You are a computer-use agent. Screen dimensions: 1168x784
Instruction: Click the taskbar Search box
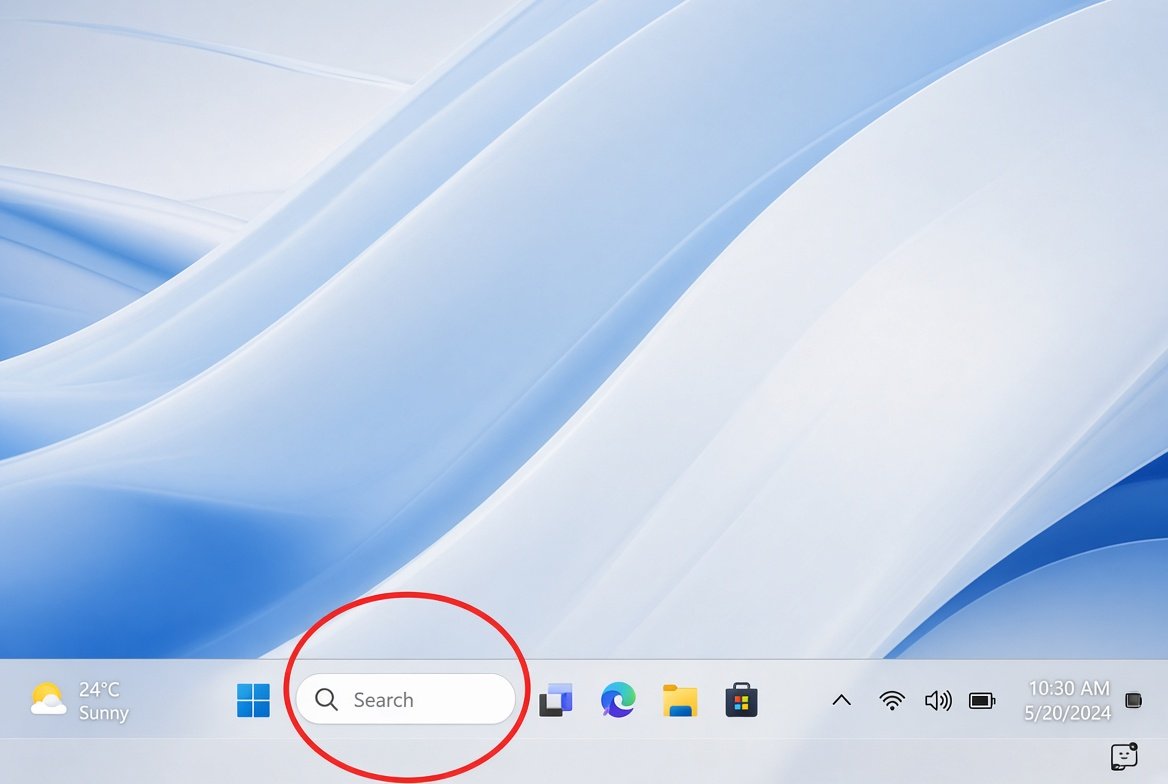tap(405, 699)
